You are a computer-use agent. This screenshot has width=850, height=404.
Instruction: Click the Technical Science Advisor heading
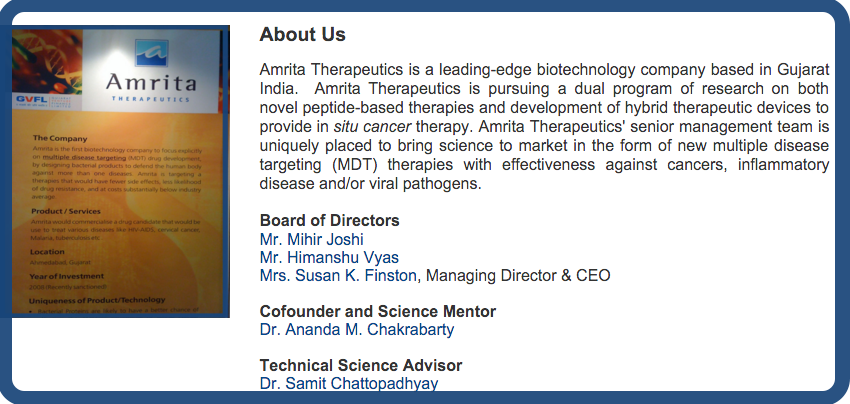point(360,365)
